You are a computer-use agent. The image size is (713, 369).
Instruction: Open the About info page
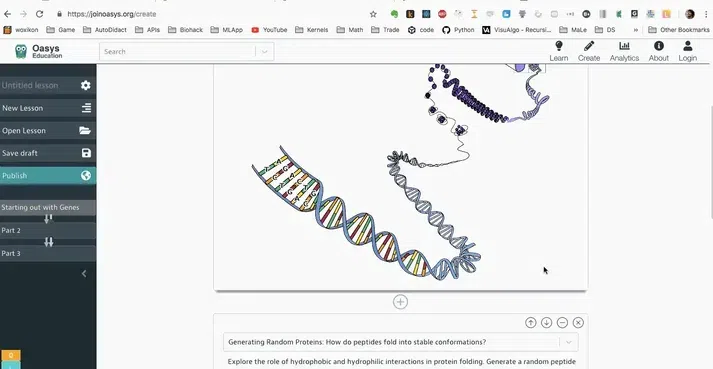[x=658, y=51]
